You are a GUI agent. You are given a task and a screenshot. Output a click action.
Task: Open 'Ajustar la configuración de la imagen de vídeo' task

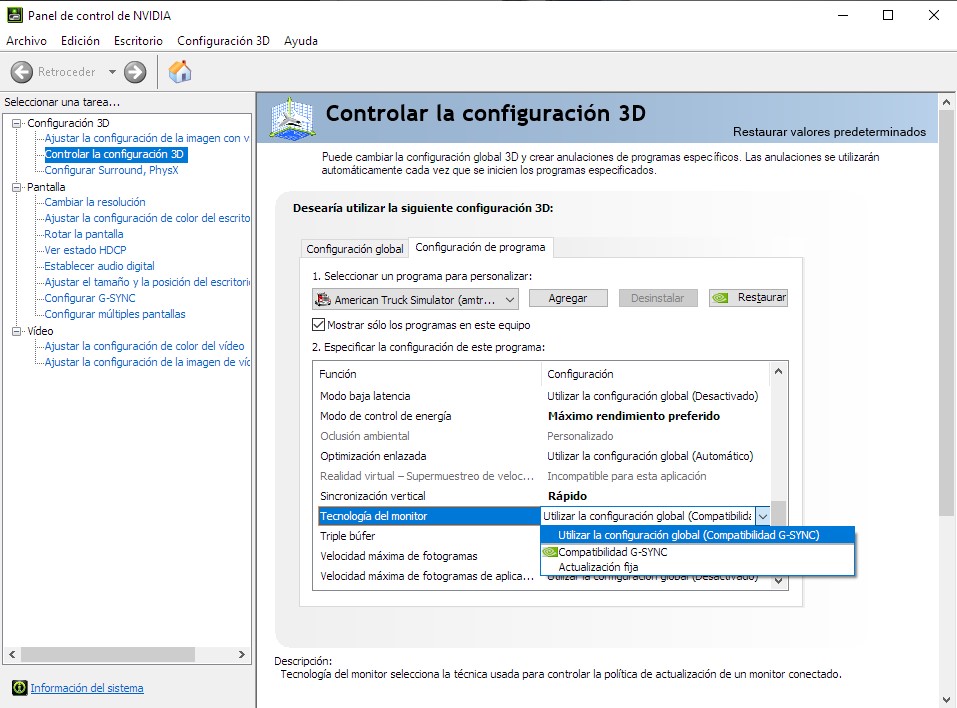click(147, 362)
